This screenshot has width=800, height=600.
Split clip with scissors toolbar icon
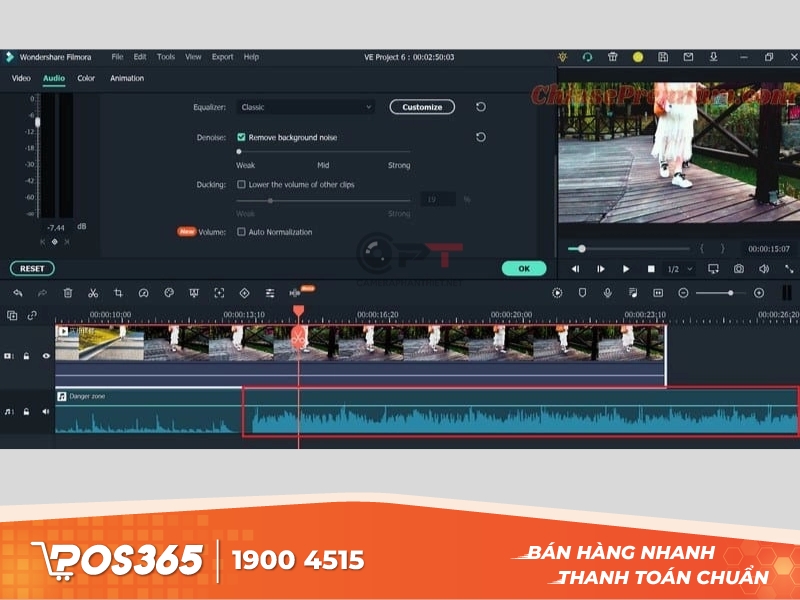point(93,293)
